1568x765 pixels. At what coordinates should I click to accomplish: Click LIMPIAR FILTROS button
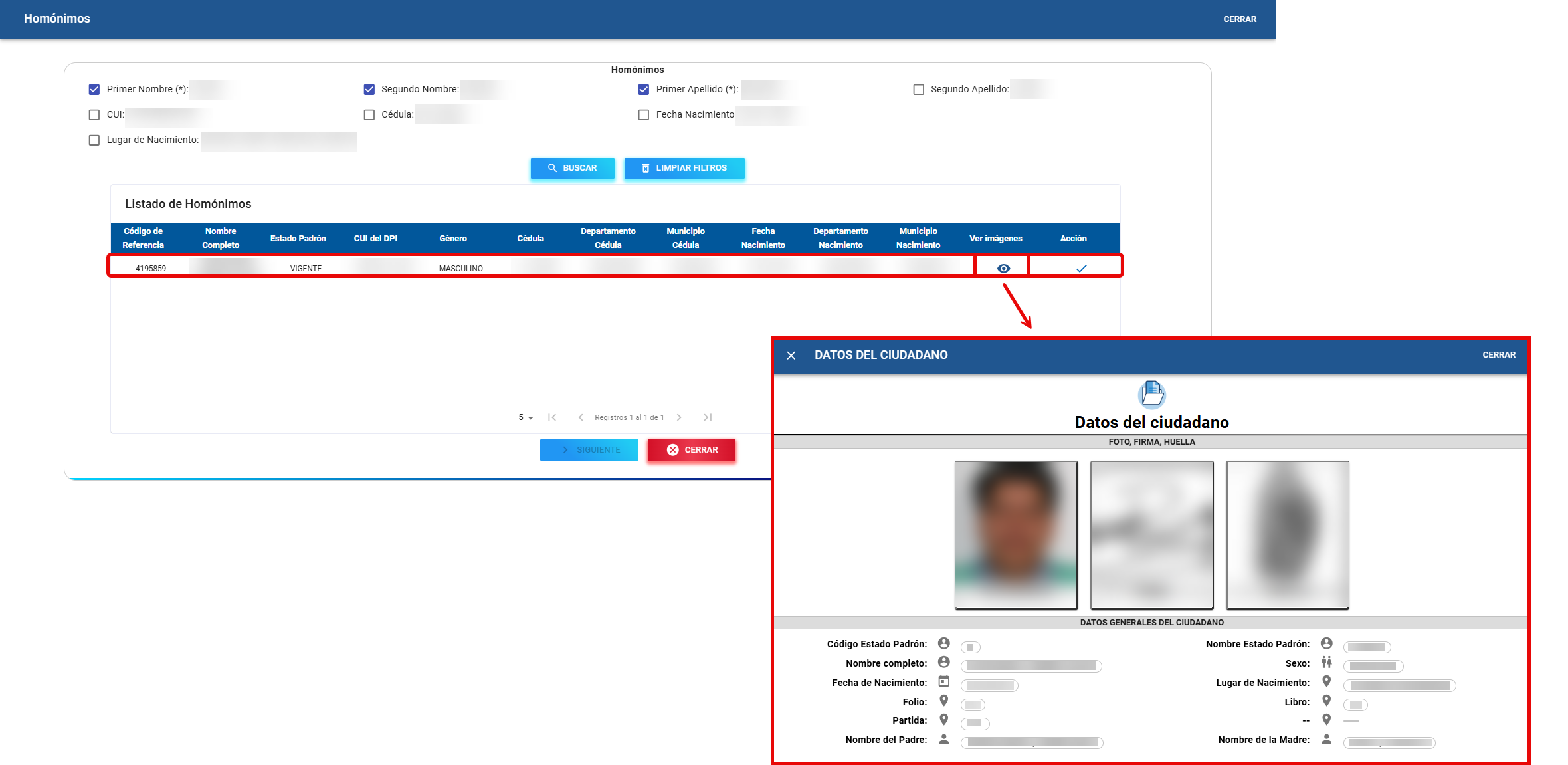point(684,168)
